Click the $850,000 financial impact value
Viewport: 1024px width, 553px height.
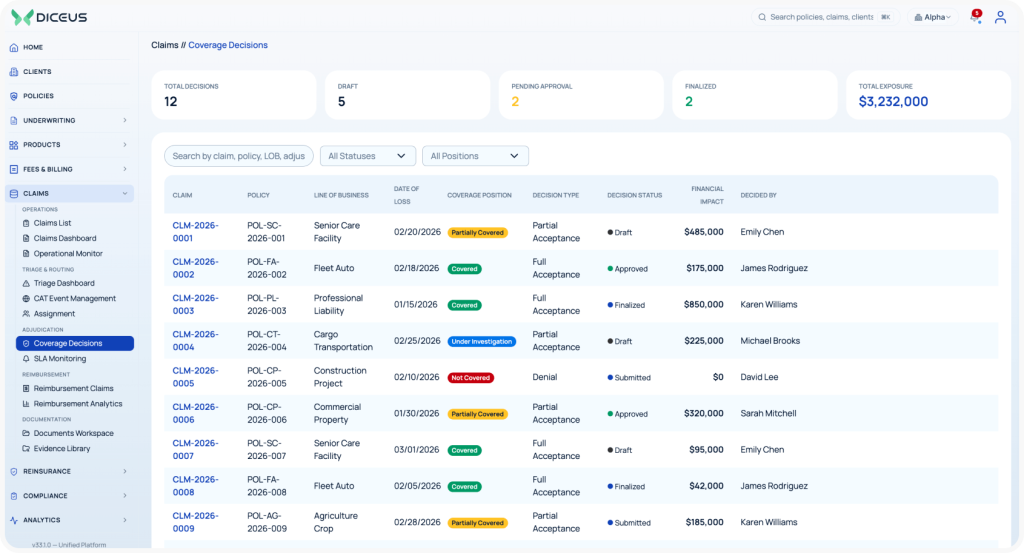[x=703, y=304]
